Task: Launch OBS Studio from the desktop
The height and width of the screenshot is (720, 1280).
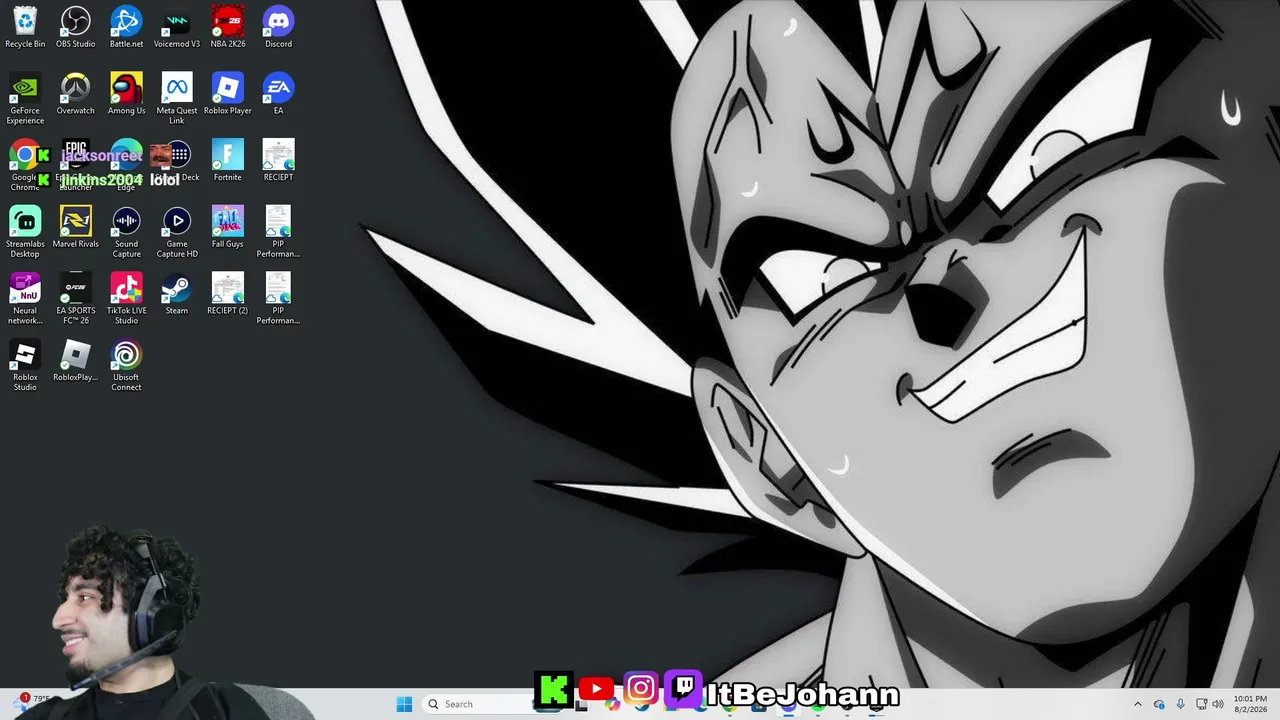Action: pos(76,27)
